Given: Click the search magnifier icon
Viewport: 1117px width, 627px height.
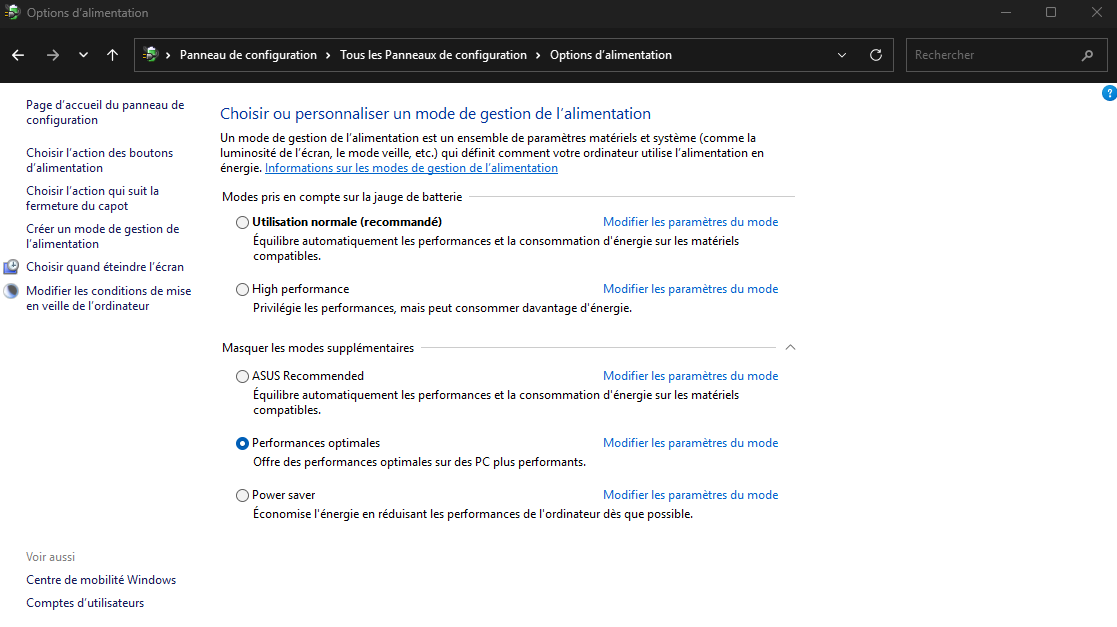Looking at the screenshot, I should click(1088, 55).
